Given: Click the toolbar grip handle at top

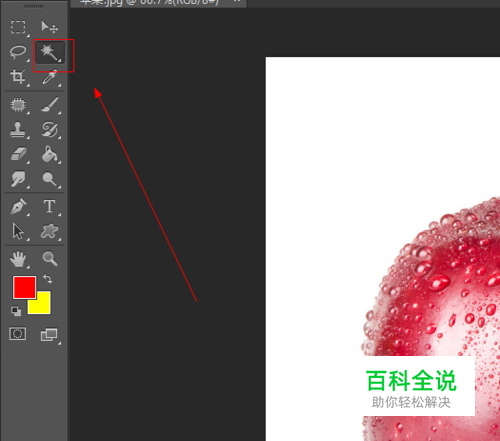Looking at the screenshot, I should point(34,6).
